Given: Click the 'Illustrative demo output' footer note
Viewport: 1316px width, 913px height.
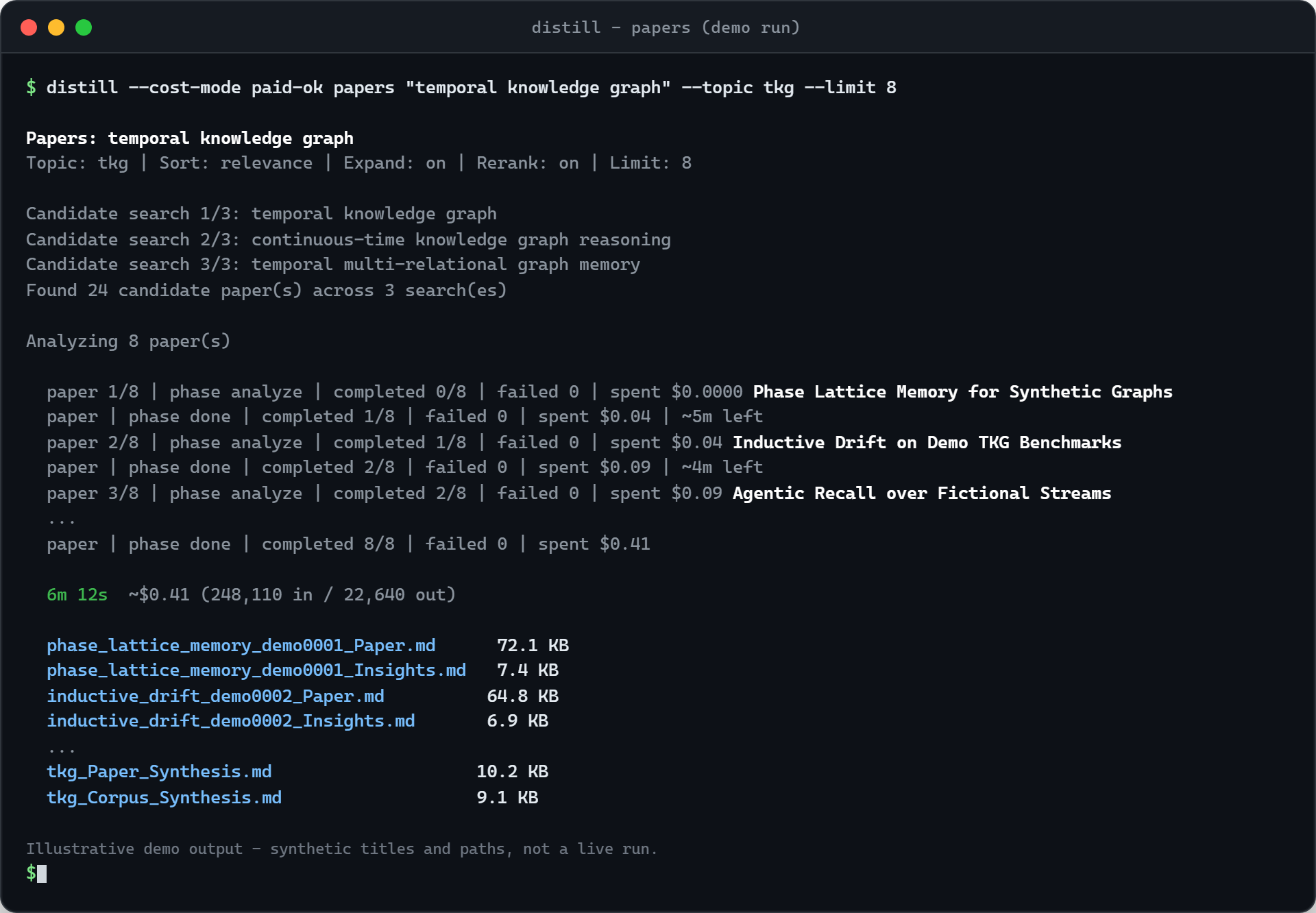Looking at the screenshot, I should [341, 849].
